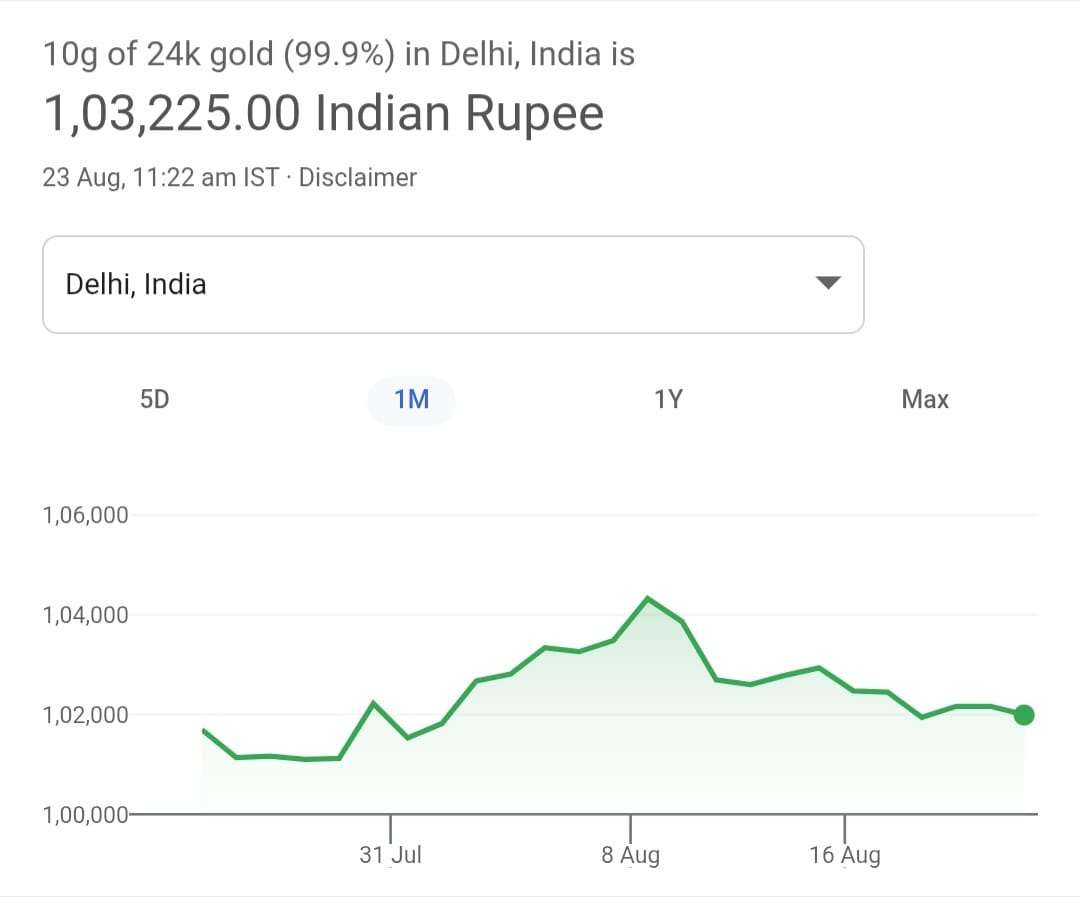Click the 1,06,000 axis label
Image resolution: width=1080 pixels, height=897 pixels.
click(86, 516)
